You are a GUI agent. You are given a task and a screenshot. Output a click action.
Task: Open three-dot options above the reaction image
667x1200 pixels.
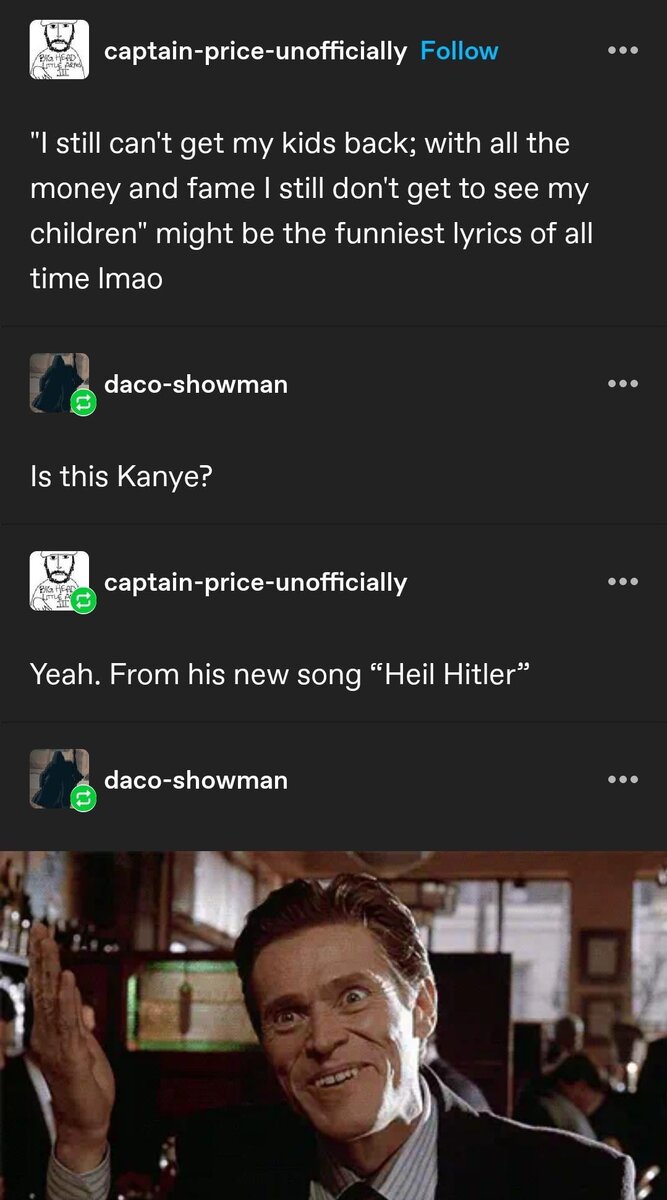point(622,779)
